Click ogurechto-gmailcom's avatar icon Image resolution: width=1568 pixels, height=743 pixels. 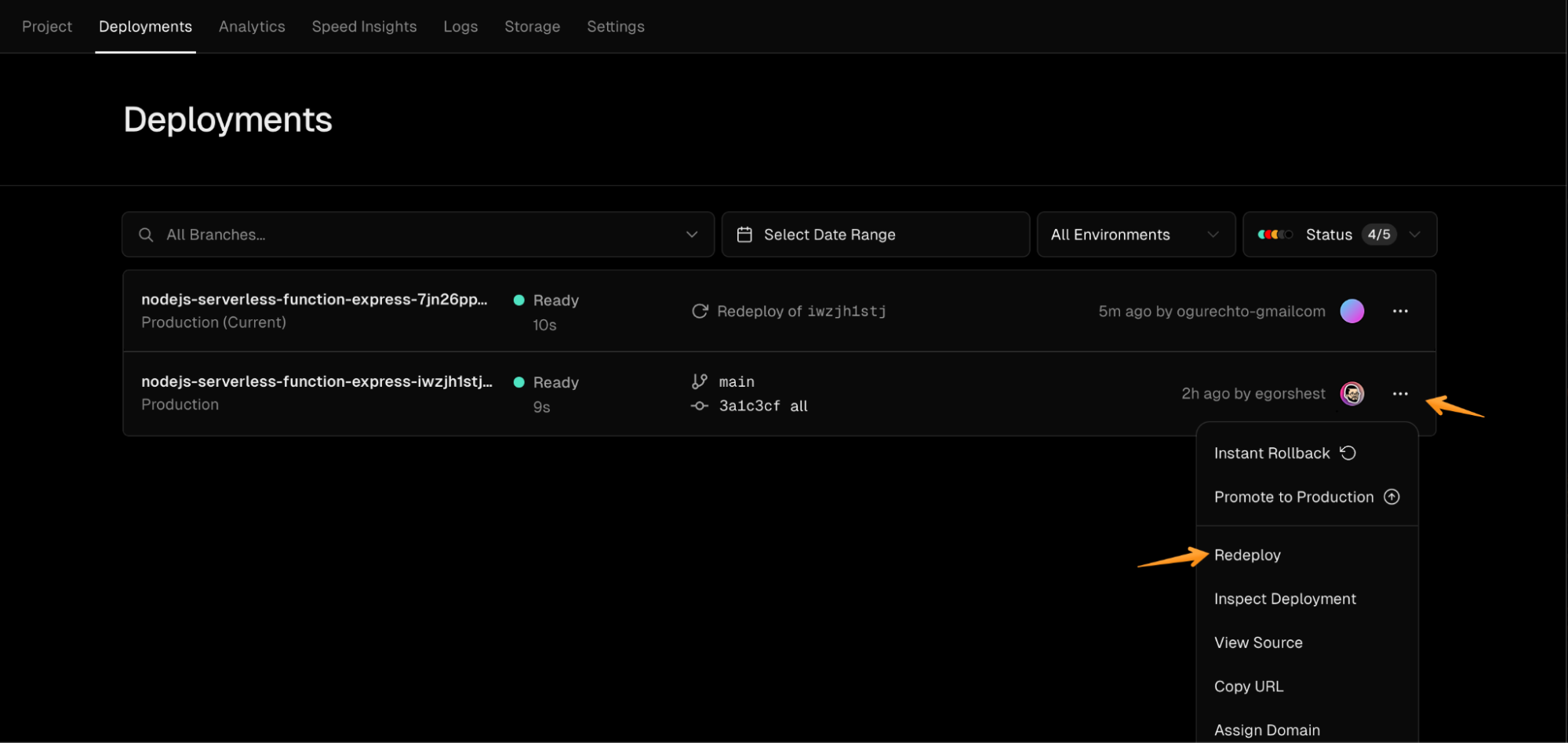1352,311
